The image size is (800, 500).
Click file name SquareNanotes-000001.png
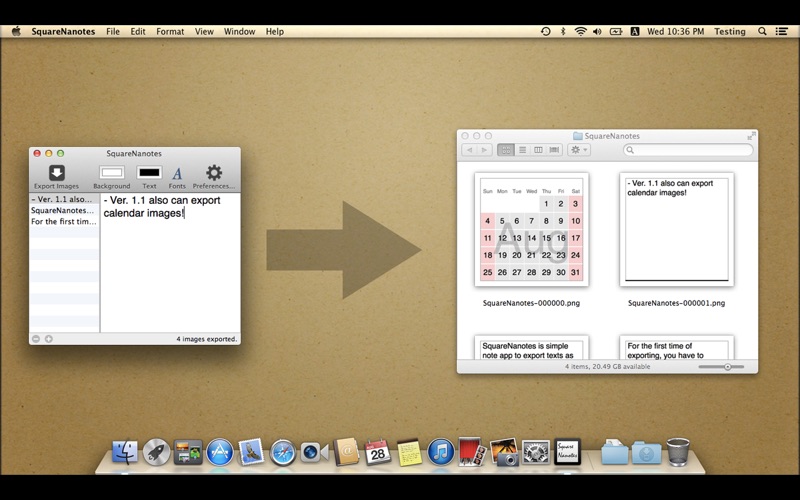coord(677,303)
